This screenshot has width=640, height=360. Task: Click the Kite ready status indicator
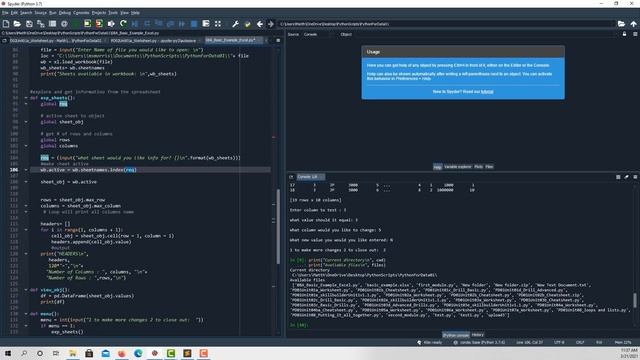point(430,342)
